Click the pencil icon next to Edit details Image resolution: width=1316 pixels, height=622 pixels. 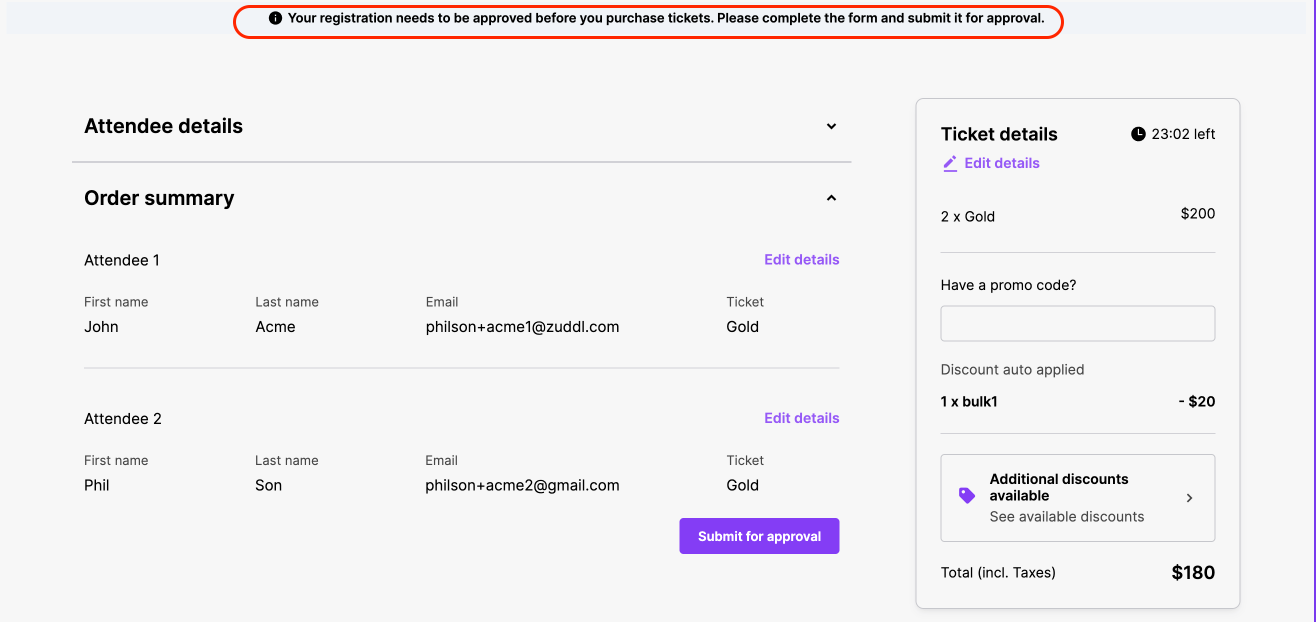click(x=950, y=163)
